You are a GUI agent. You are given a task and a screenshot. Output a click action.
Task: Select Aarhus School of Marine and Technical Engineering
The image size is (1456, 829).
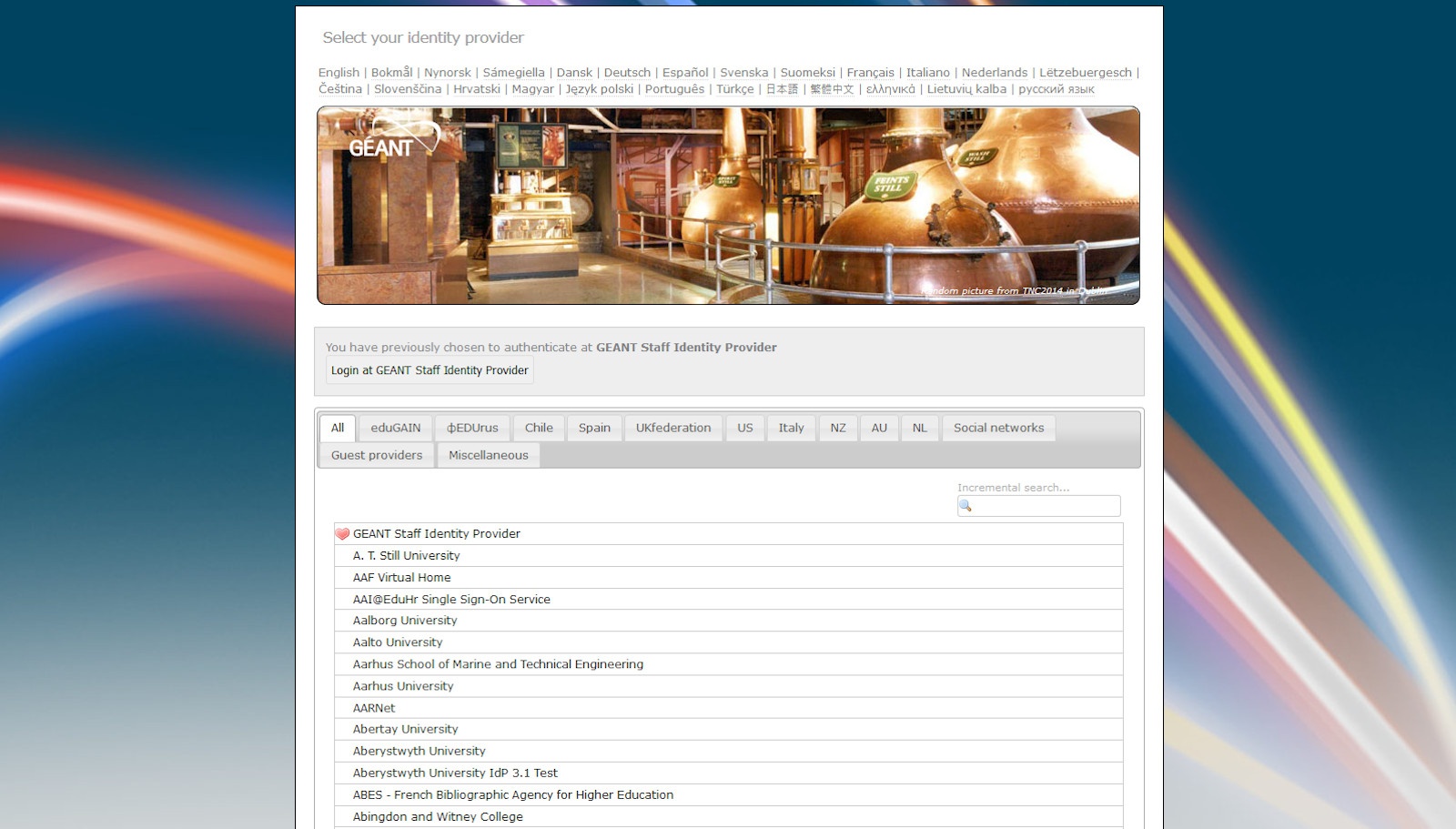(728, 664)
